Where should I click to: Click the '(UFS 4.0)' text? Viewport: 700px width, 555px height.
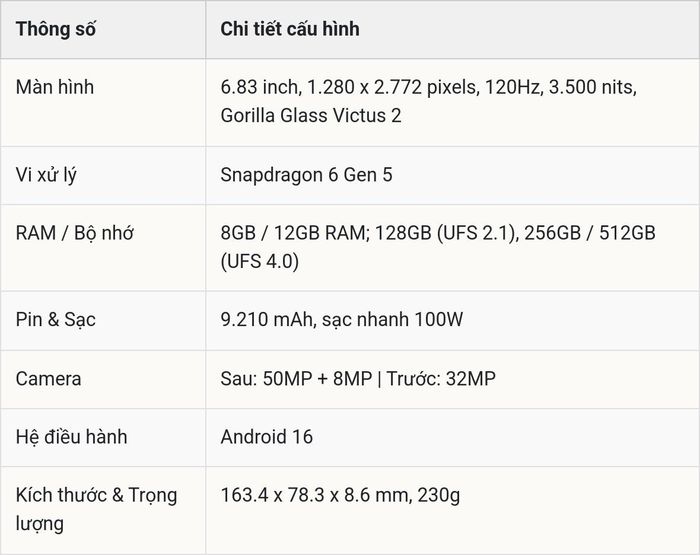pyautogui.click(x=259, y=262)
